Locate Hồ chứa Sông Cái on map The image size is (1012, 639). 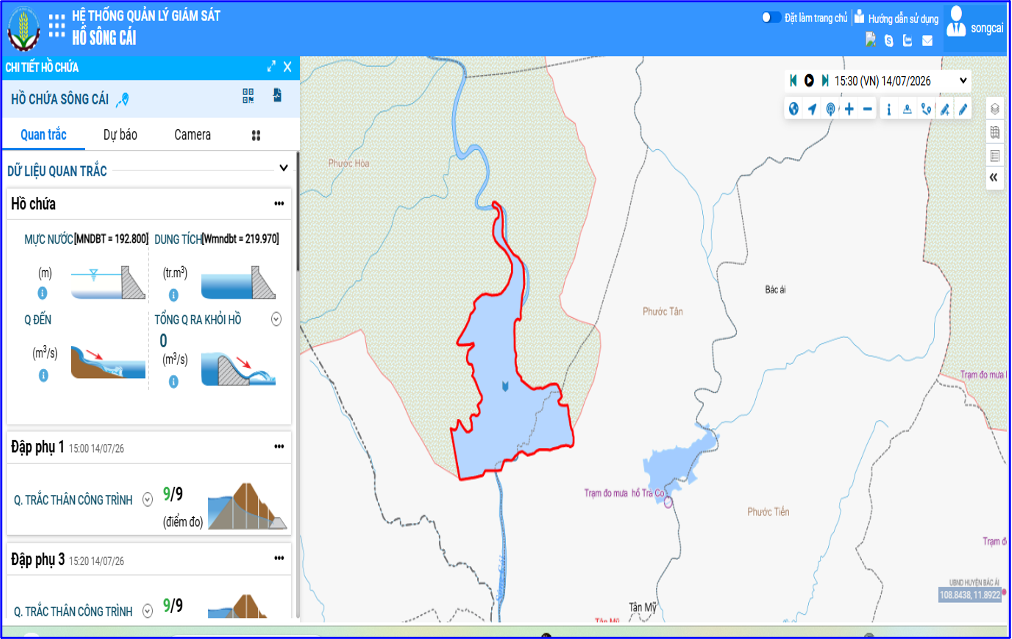coord(123,99)
